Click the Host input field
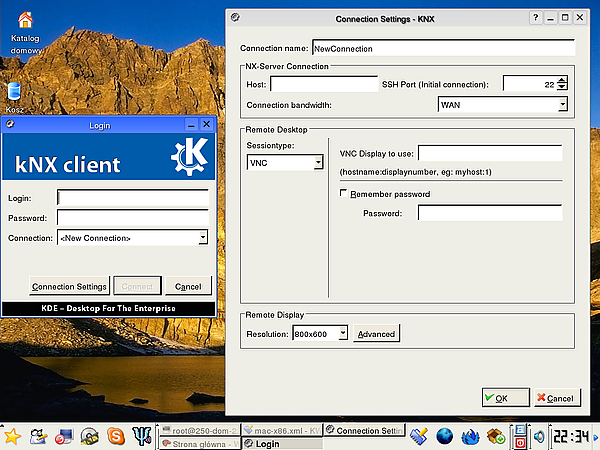Screen dimensions: 600x450 [x=324, y=84]
